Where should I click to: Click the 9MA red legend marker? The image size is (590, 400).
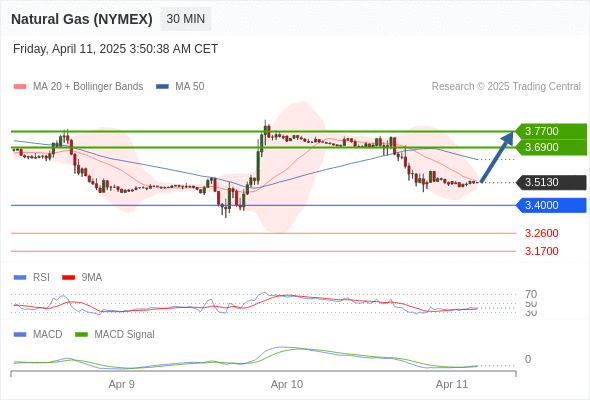click(x=68, y=278)
